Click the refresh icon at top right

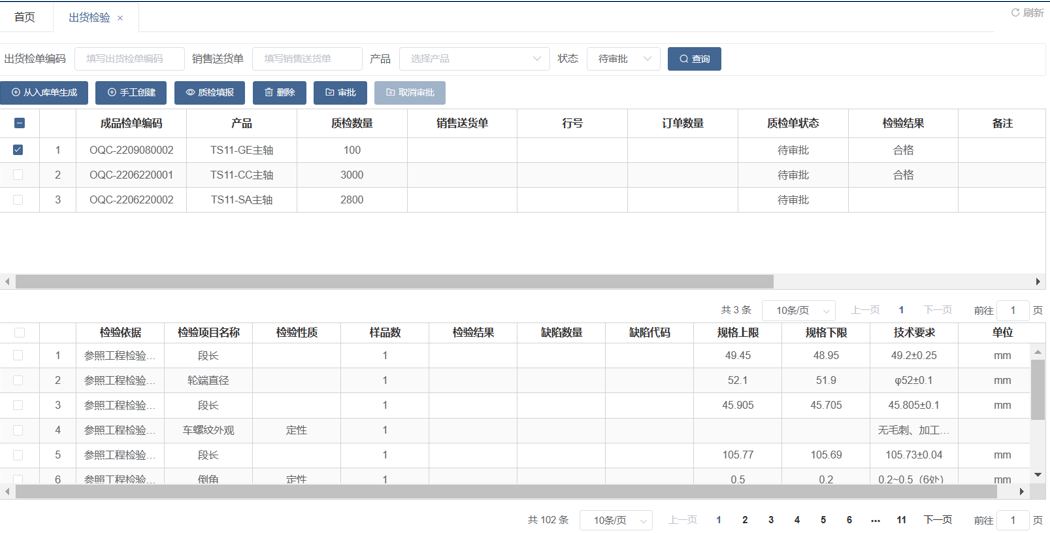1015,13
